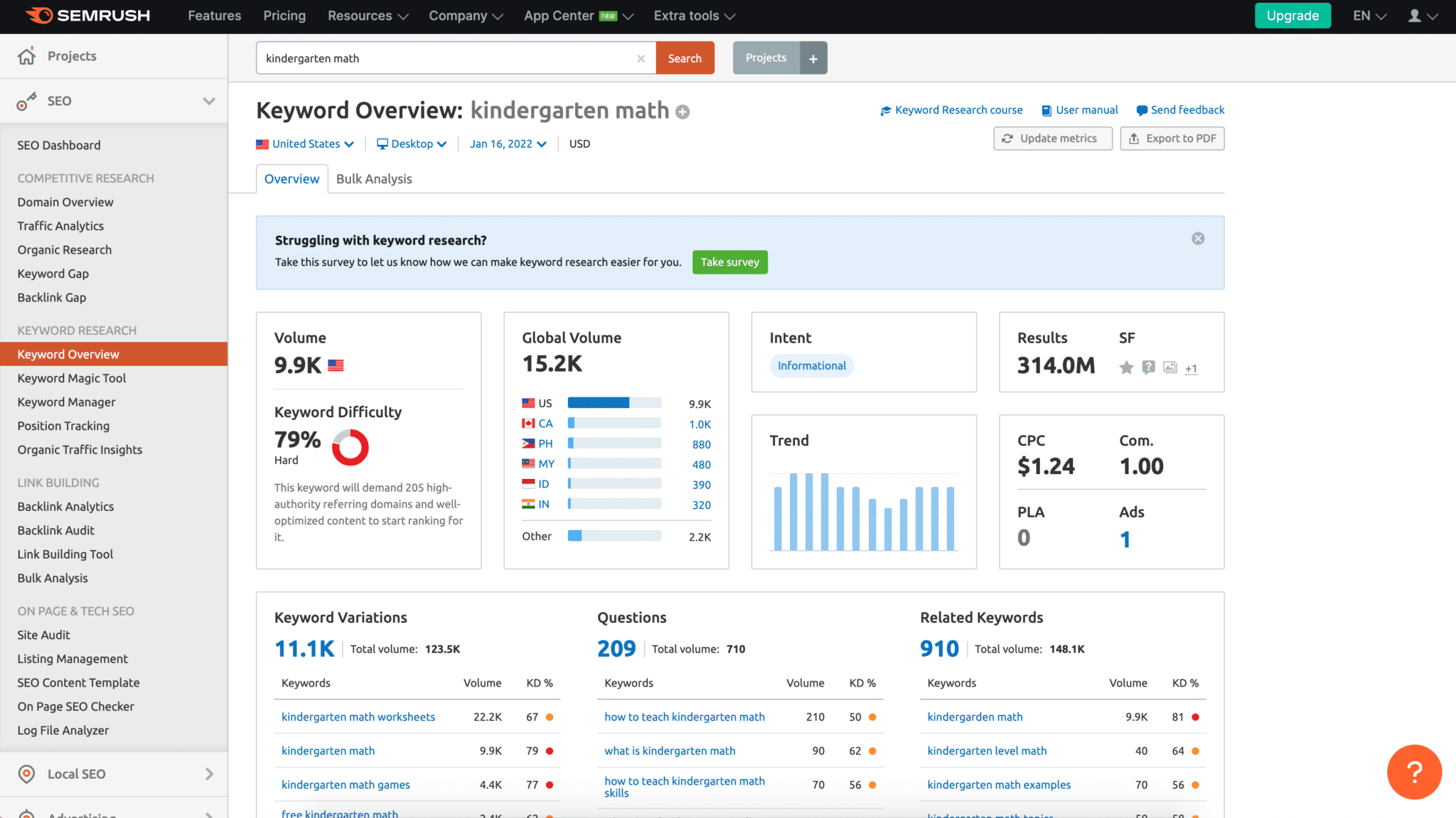
Task: Click the Ads value 1 link
Action: (1125, 539)
